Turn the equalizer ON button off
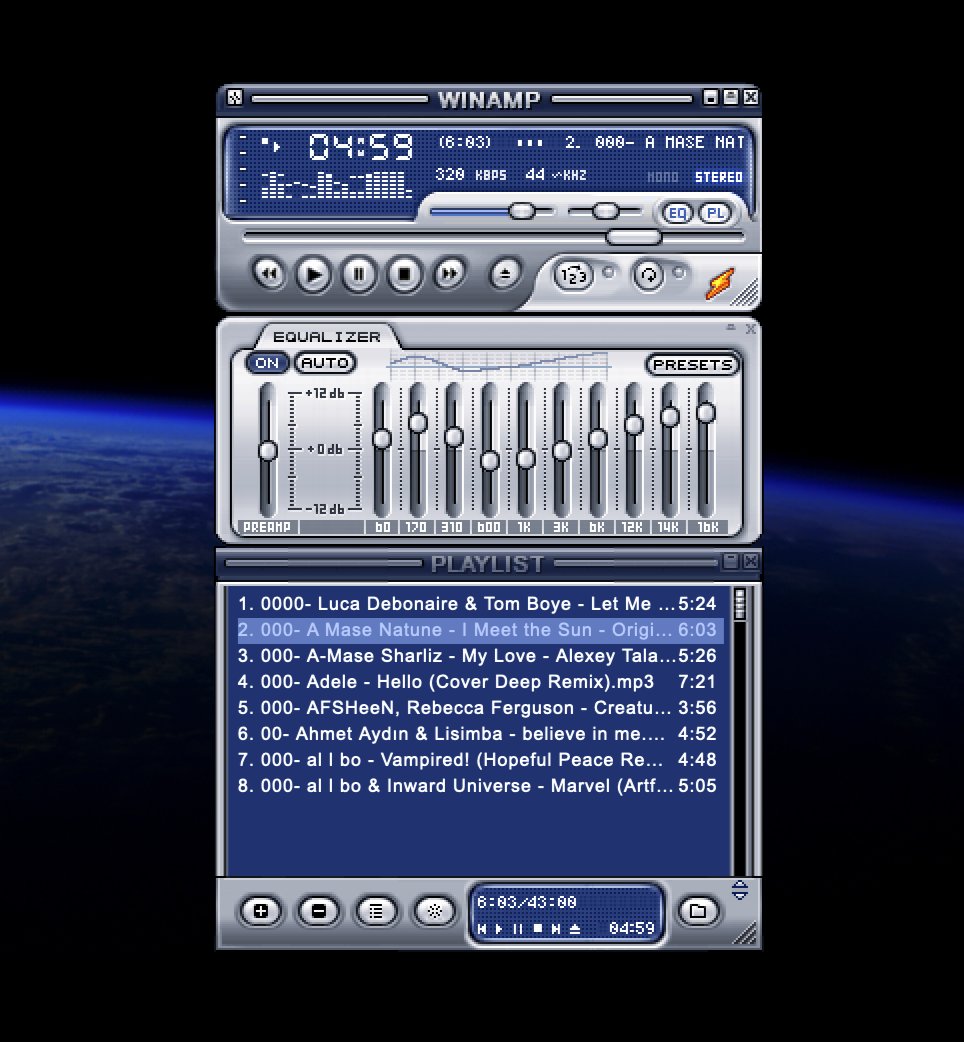964x1042 pixels. (x=267, y=363)
